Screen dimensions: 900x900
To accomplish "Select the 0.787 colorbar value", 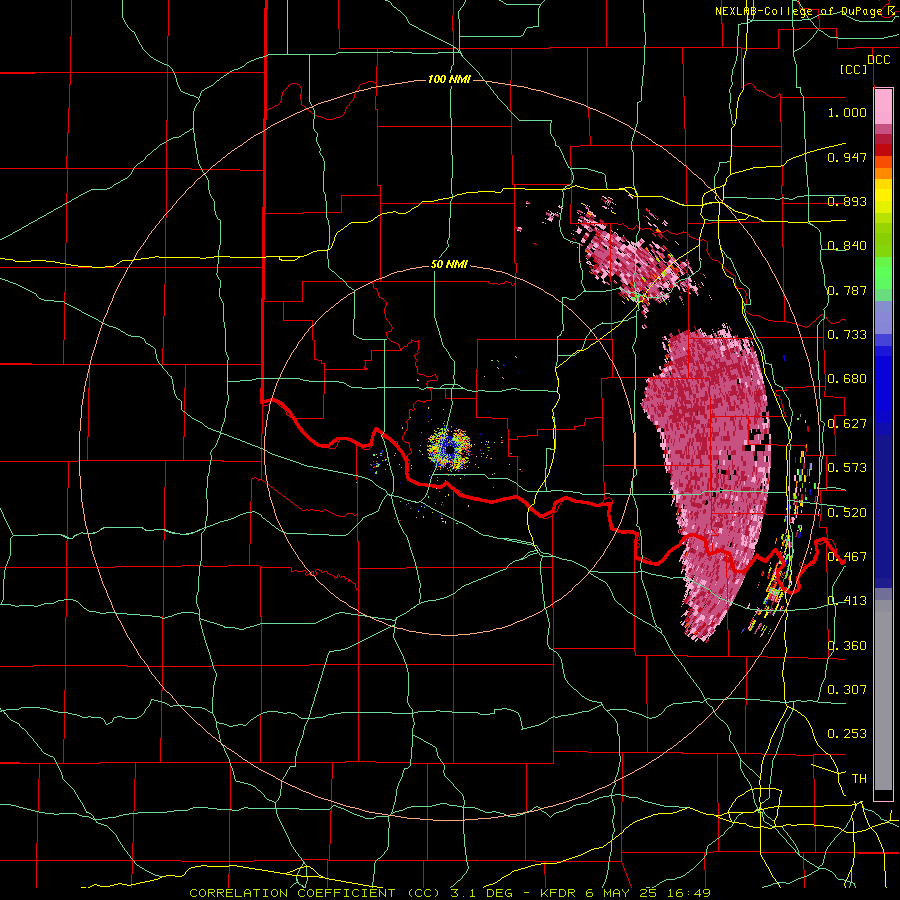I will (x=847, y=290).
